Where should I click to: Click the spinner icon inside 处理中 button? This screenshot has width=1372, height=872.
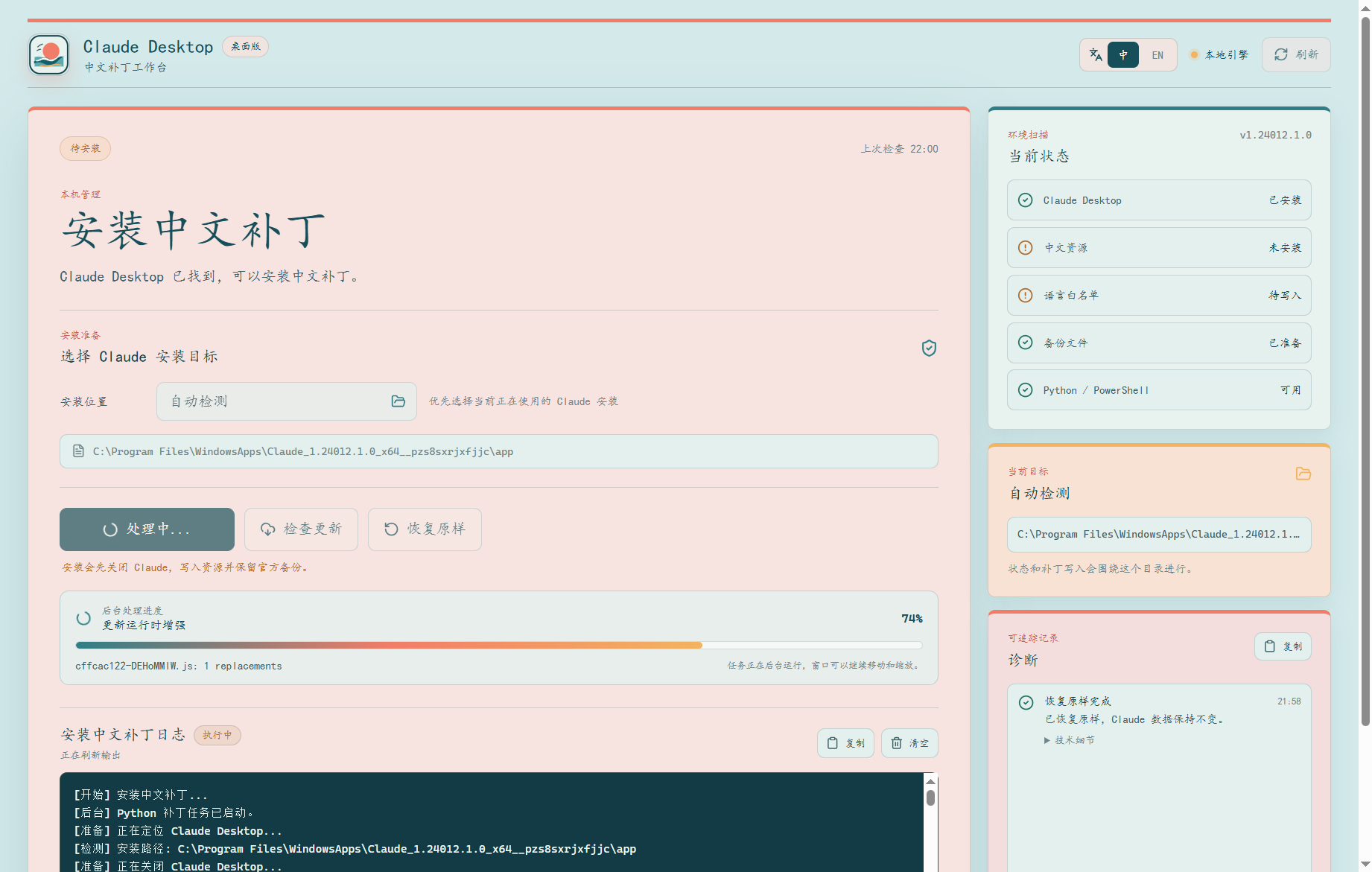[x=110, y=529]
